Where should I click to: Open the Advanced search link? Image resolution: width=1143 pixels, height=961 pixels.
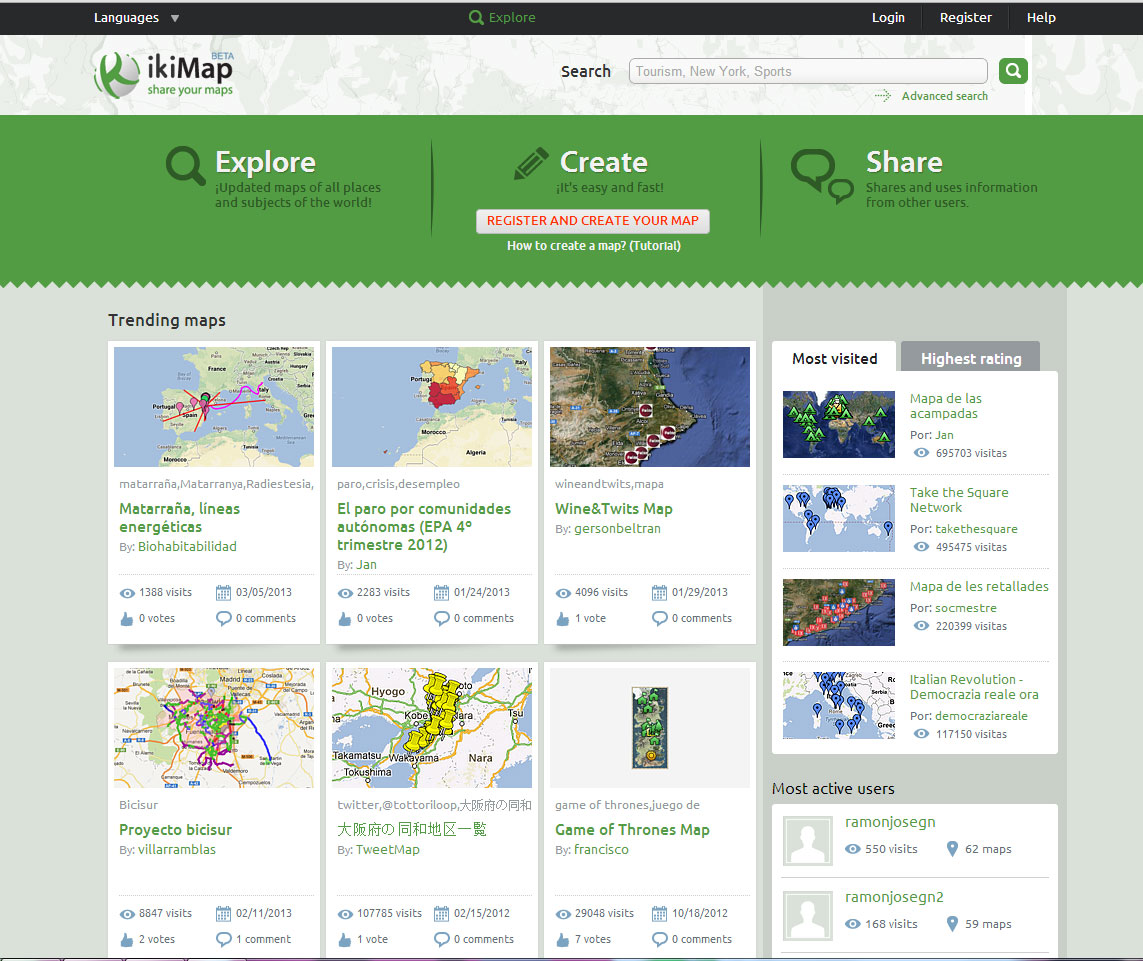(x=944, y=96)
